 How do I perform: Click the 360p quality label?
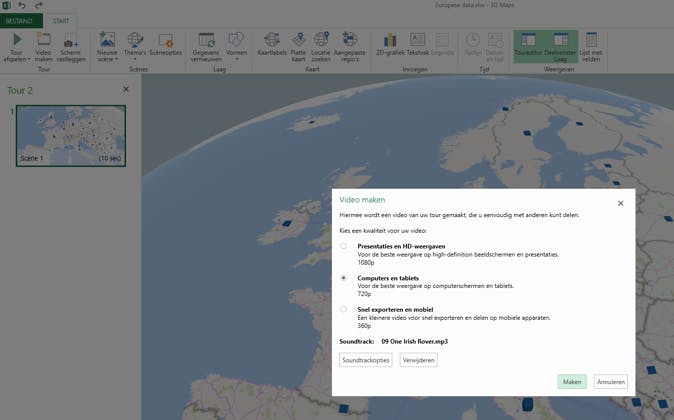click(x=364, y=326)
